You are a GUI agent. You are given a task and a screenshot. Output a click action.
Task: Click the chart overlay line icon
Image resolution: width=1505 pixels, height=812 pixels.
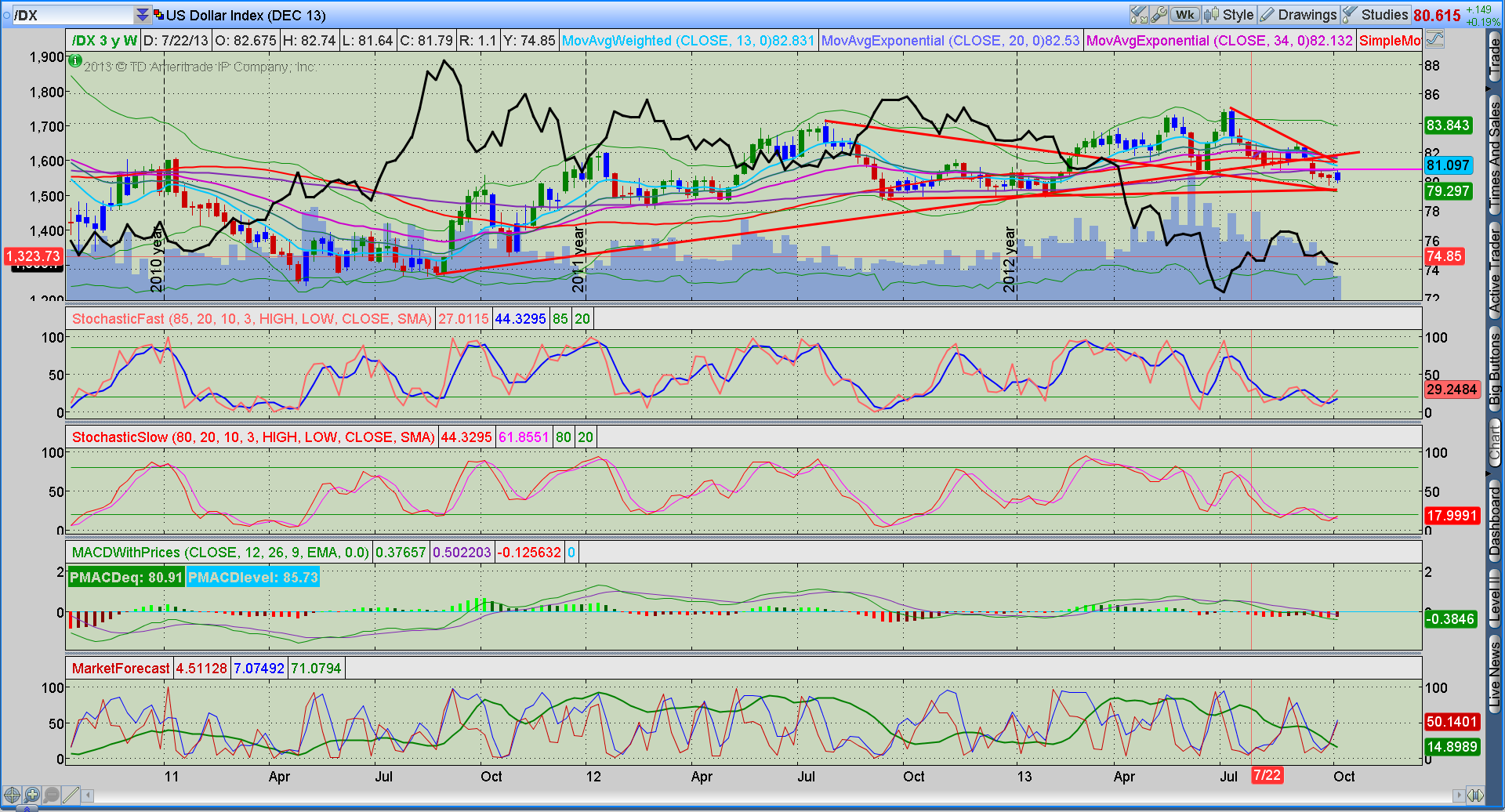(x=1434, y=39)
